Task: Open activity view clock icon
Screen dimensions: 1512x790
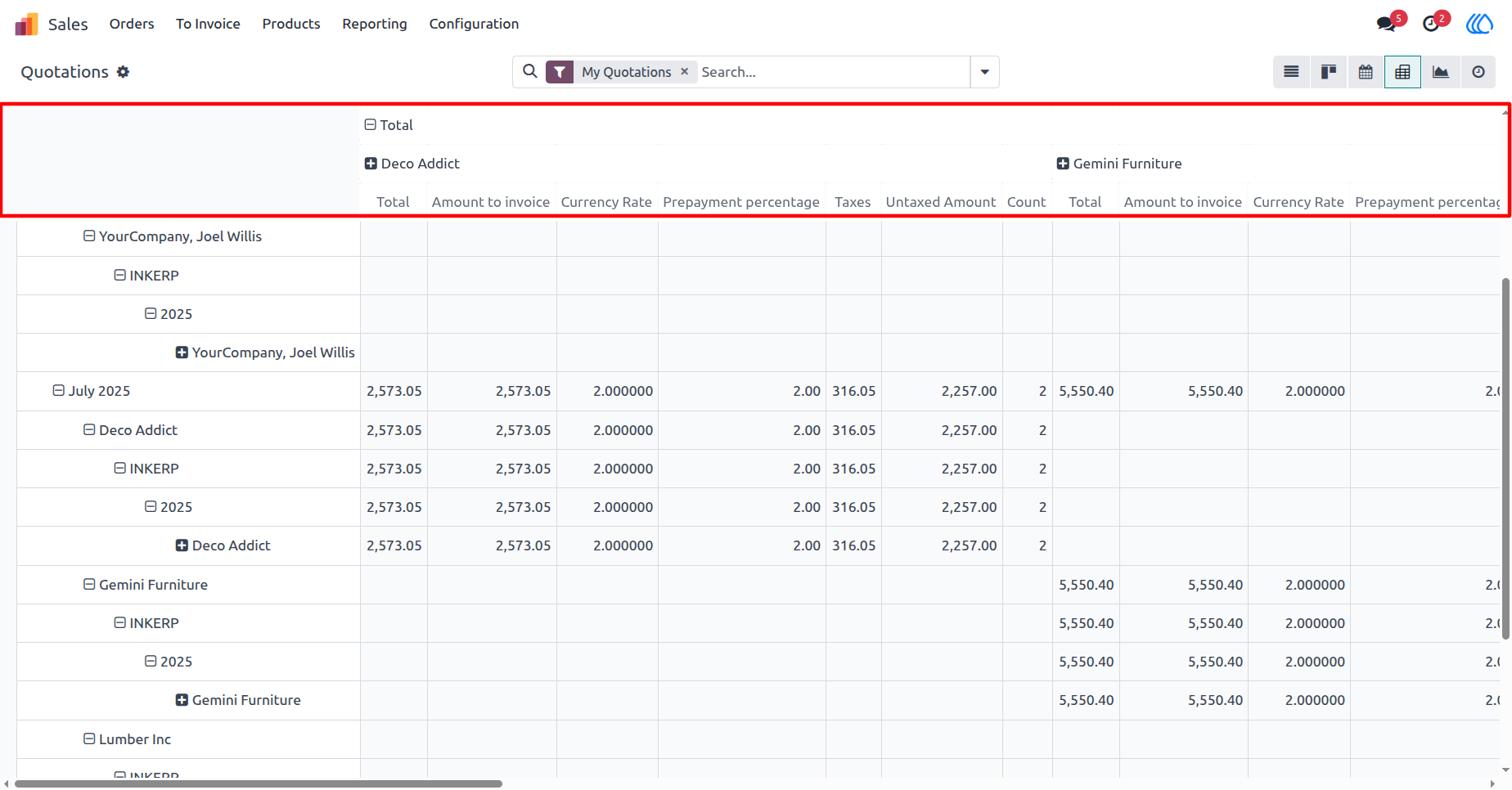Action: (1478, 72)
